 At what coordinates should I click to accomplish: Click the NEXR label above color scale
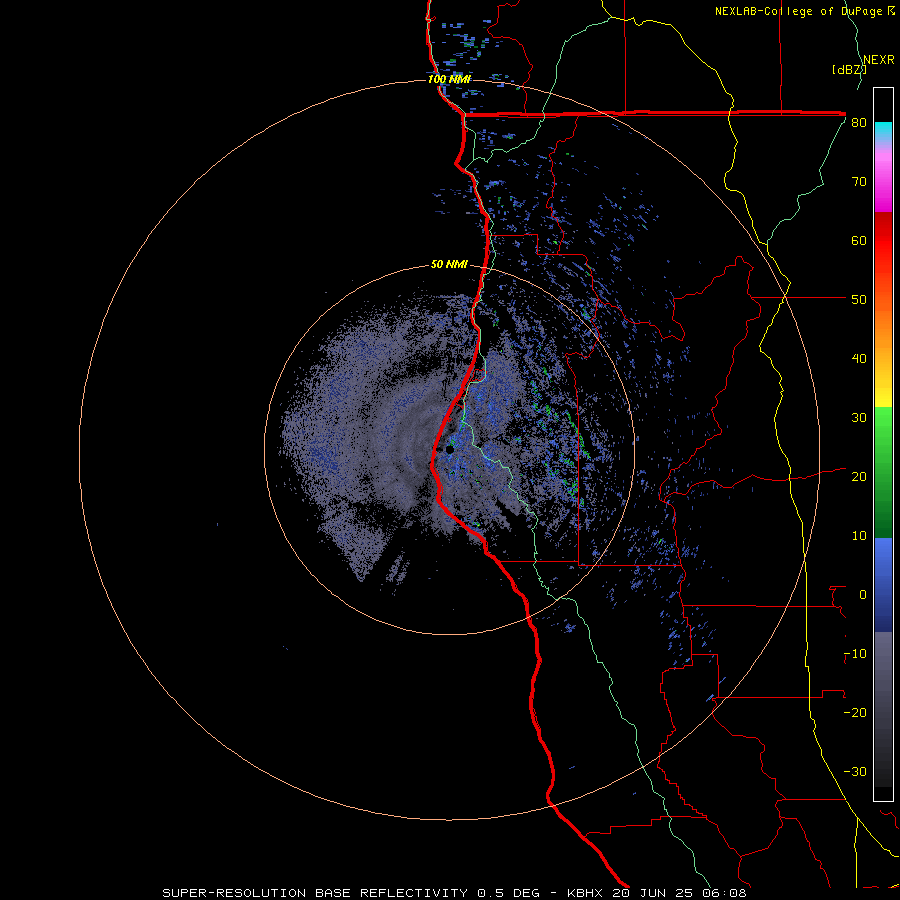tap(879, 60)
